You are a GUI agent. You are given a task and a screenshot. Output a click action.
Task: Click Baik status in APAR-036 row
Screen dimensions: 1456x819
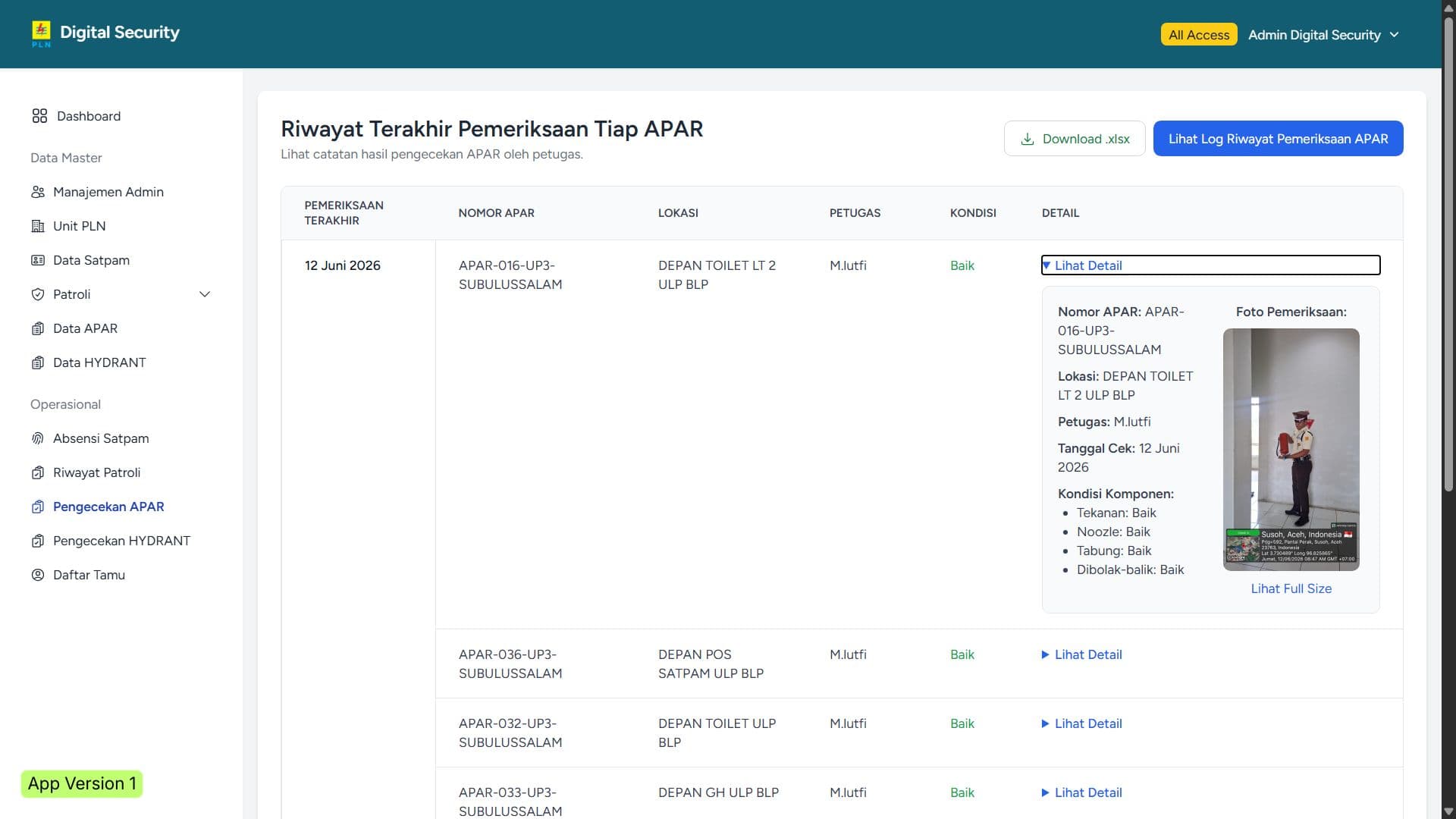click(962, 654)
